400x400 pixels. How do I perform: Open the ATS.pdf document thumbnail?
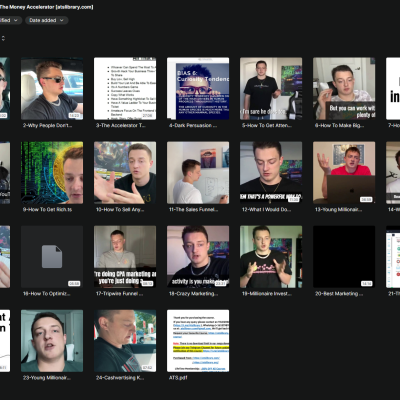point(198,341)
